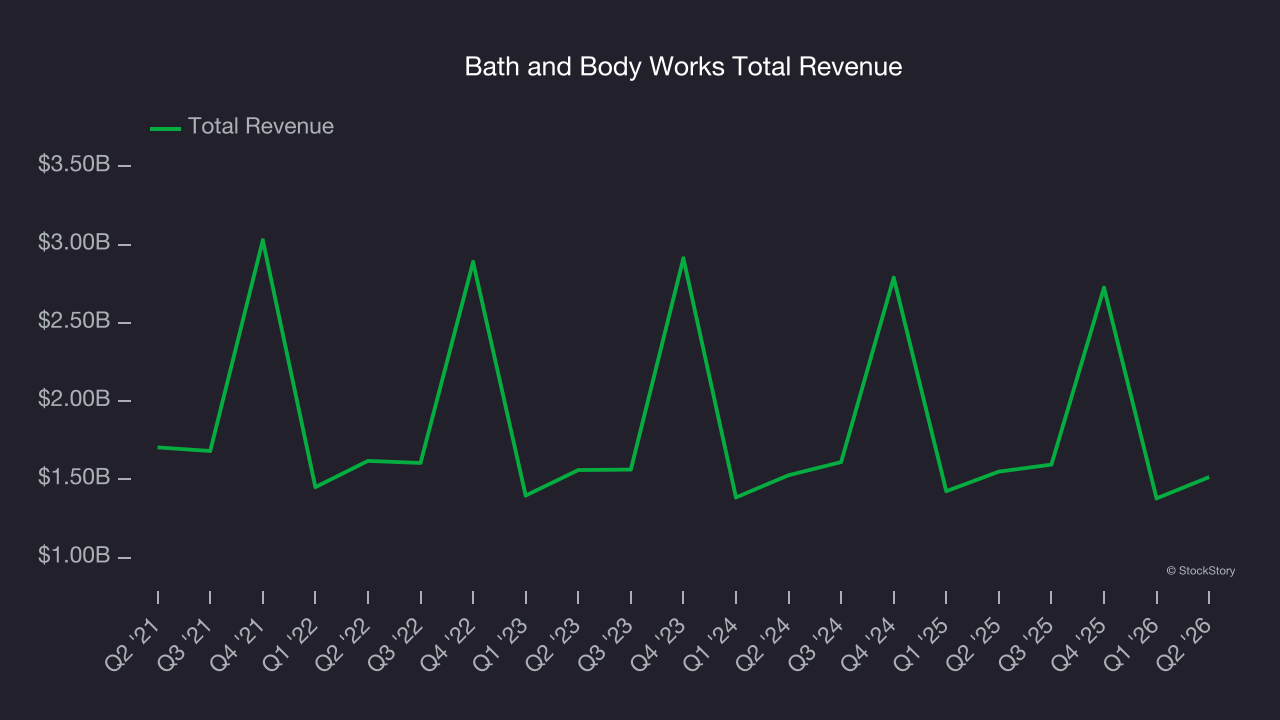Click the $3.00B y-axis label

pos(74,243)
